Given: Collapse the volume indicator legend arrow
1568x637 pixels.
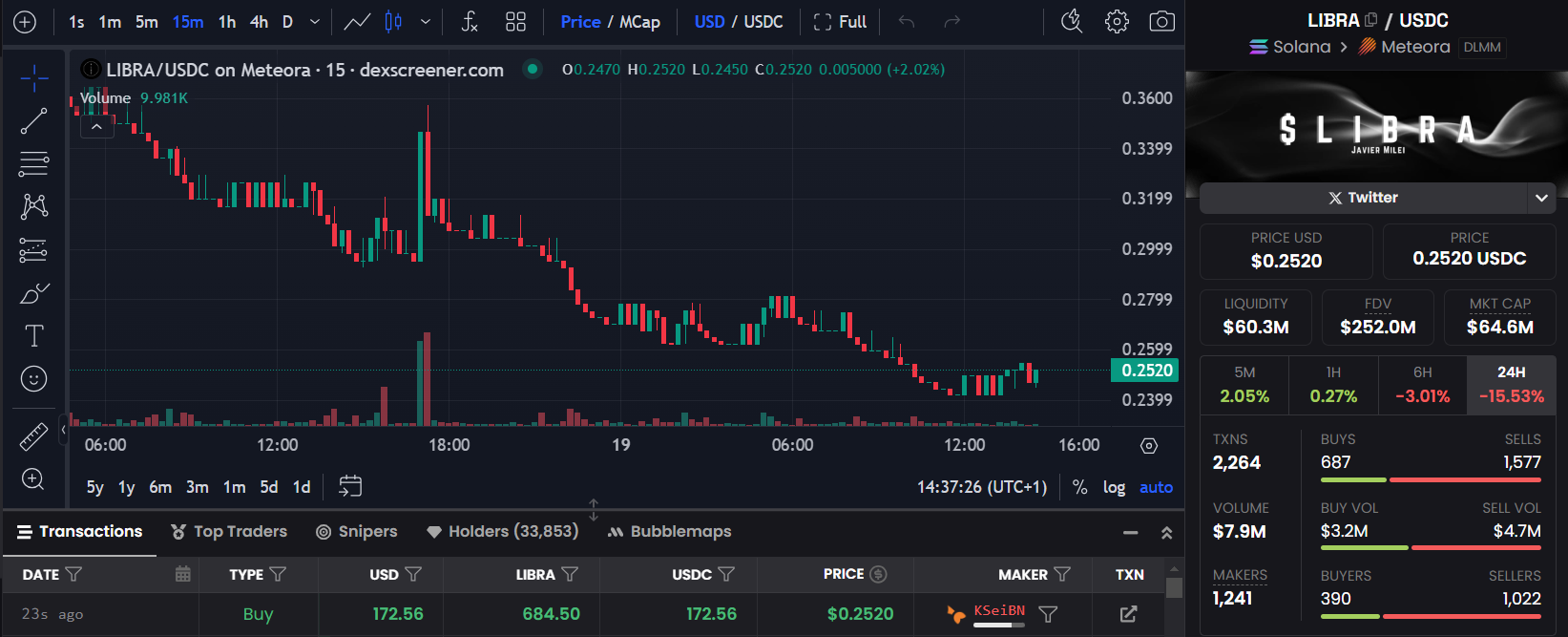Looking at the screenshot, I should (97, 126).
